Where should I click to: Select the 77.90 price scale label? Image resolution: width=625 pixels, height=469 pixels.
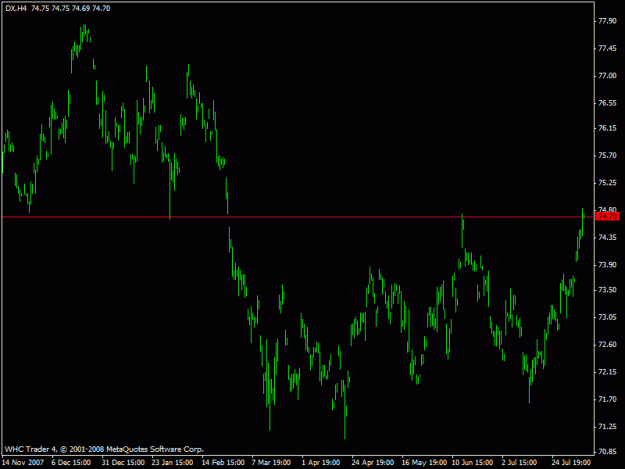click(607, 21)
